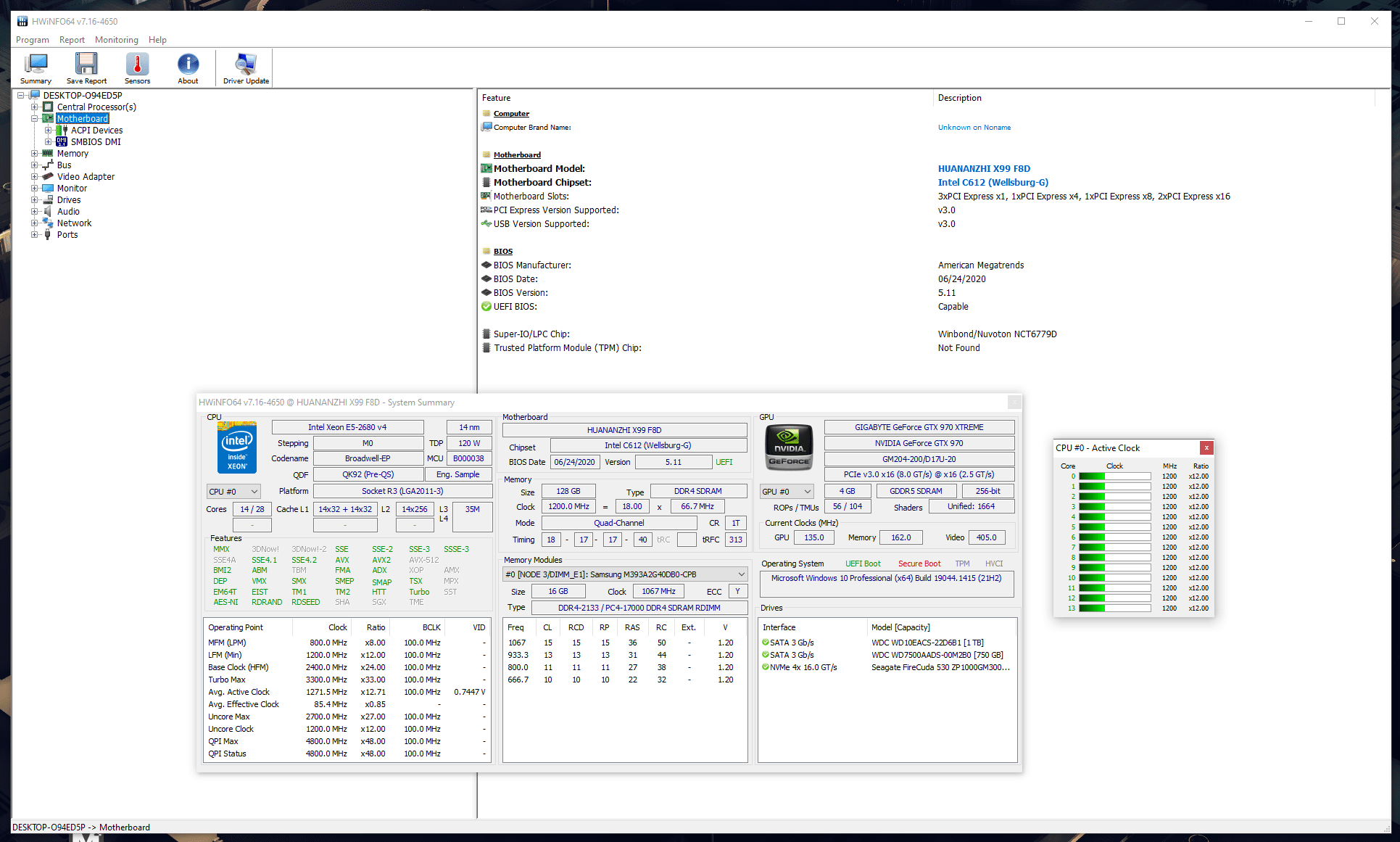Expand the Network tree node

(34, 223)
